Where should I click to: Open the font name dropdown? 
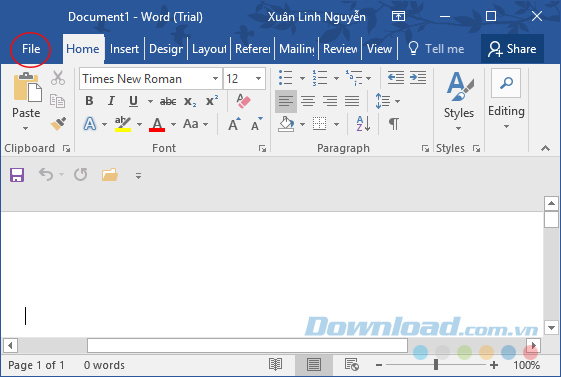[x=215, y=78]
